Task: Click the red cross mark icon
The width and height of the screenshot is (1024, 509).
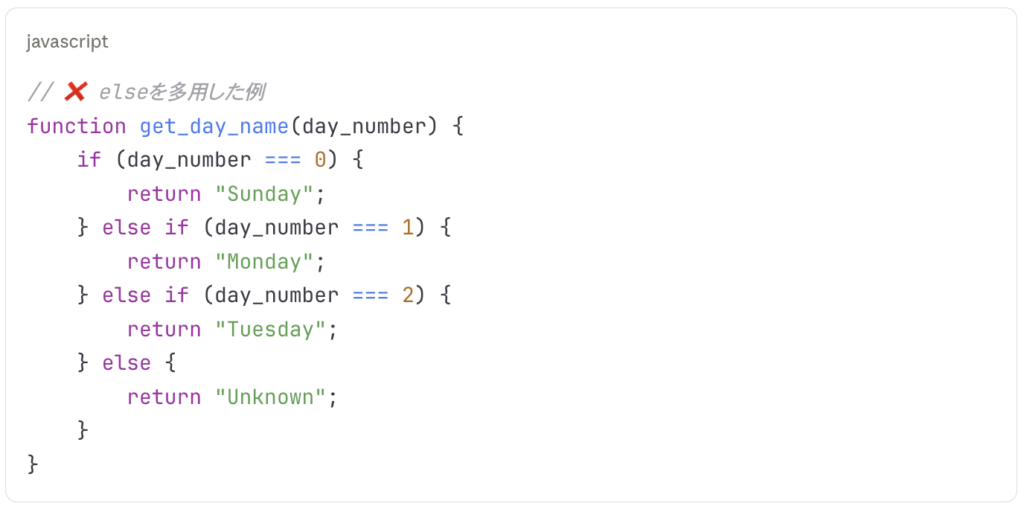Action: tap(75, 92)
